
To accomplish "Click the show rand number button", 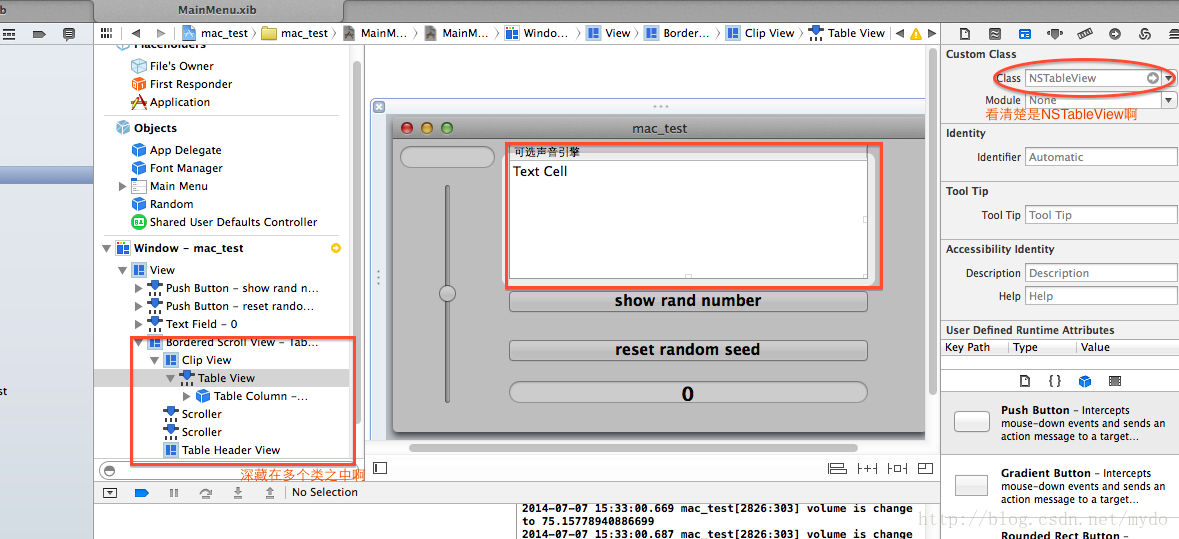I will click(688, 301).
